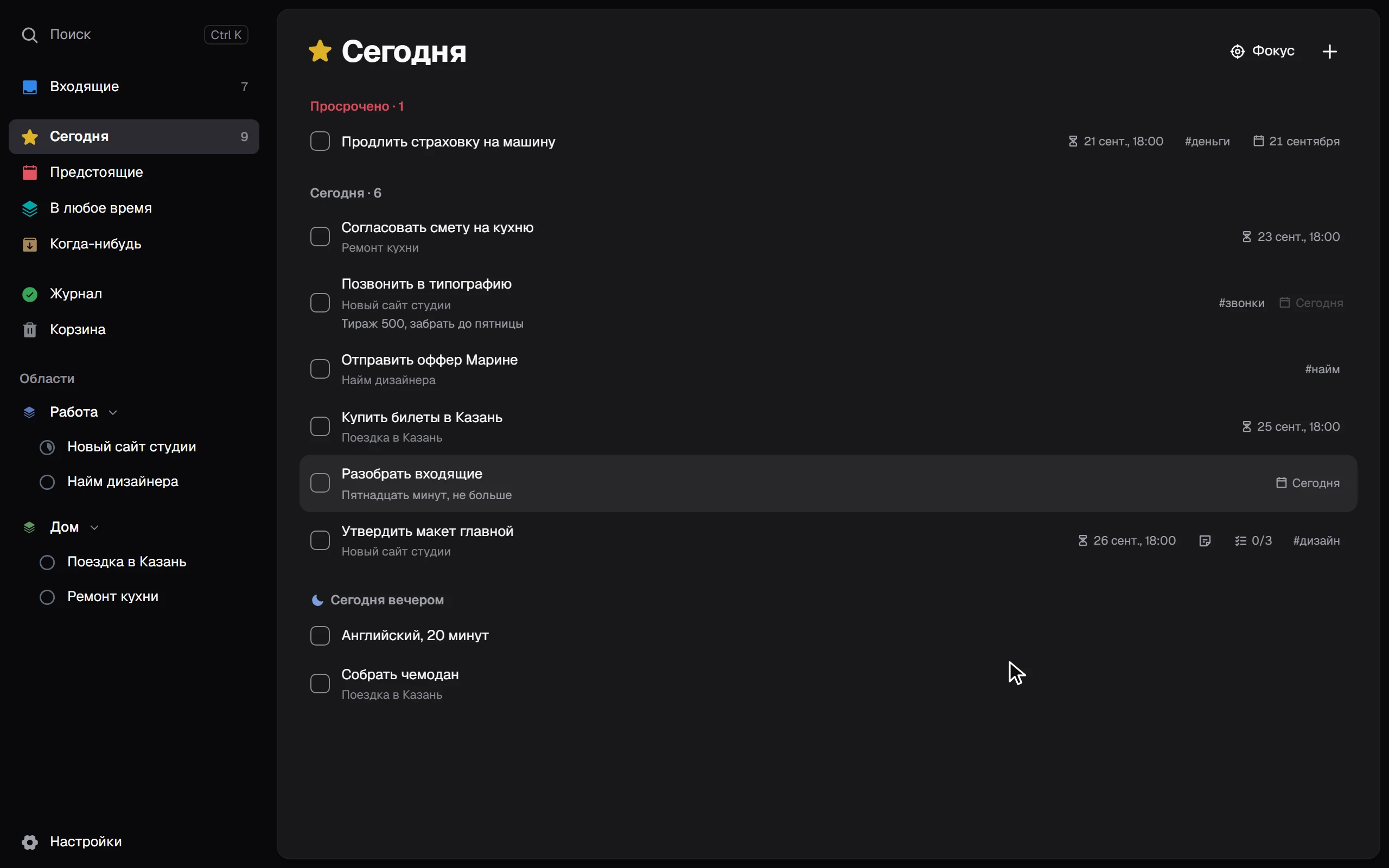Open Inbox via blue tray icon
The height and width of the screenshot is (868, 1389).
(29, 87)
